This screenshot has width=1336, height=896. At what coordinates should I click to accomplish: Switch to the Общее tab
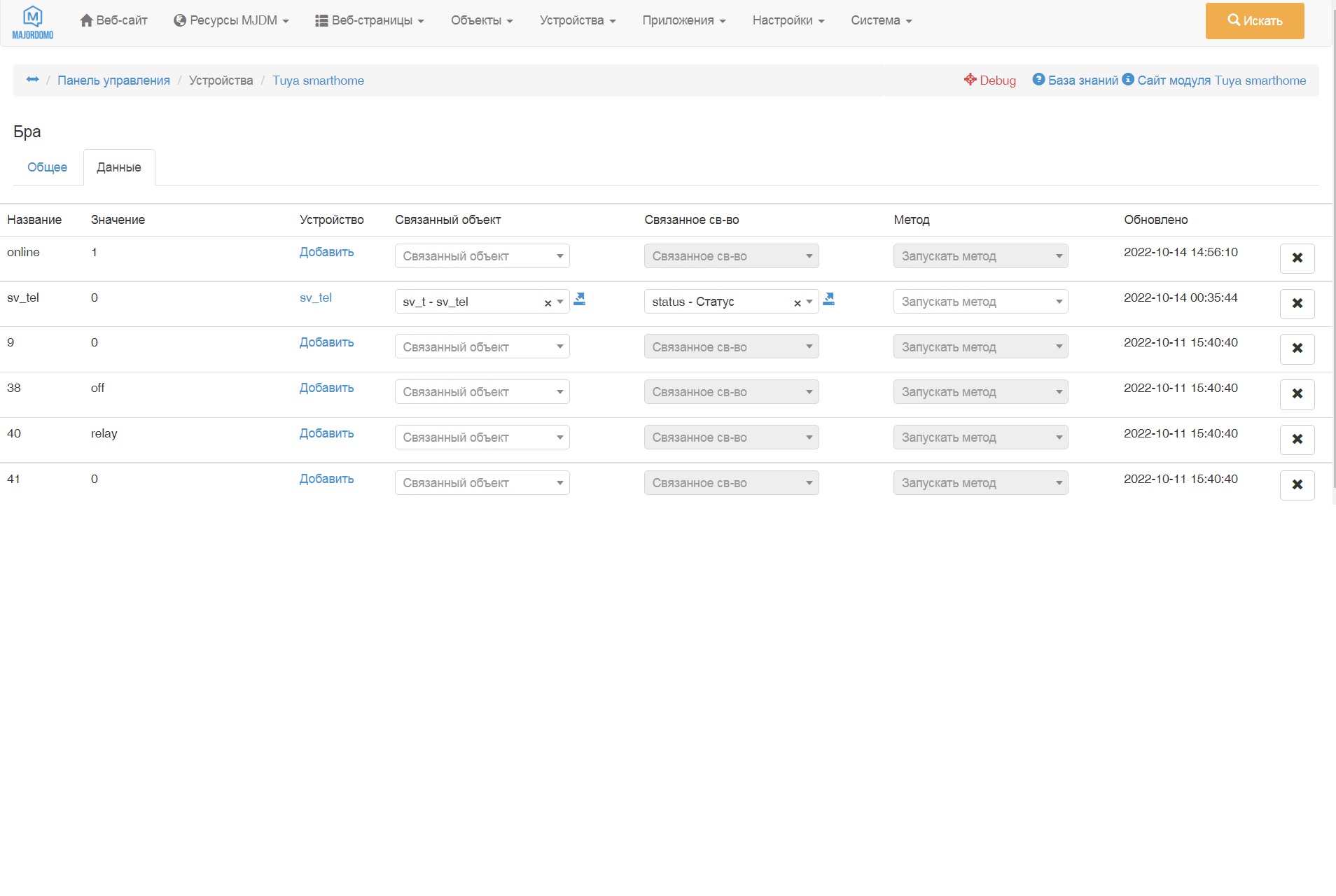pos(48,167)
